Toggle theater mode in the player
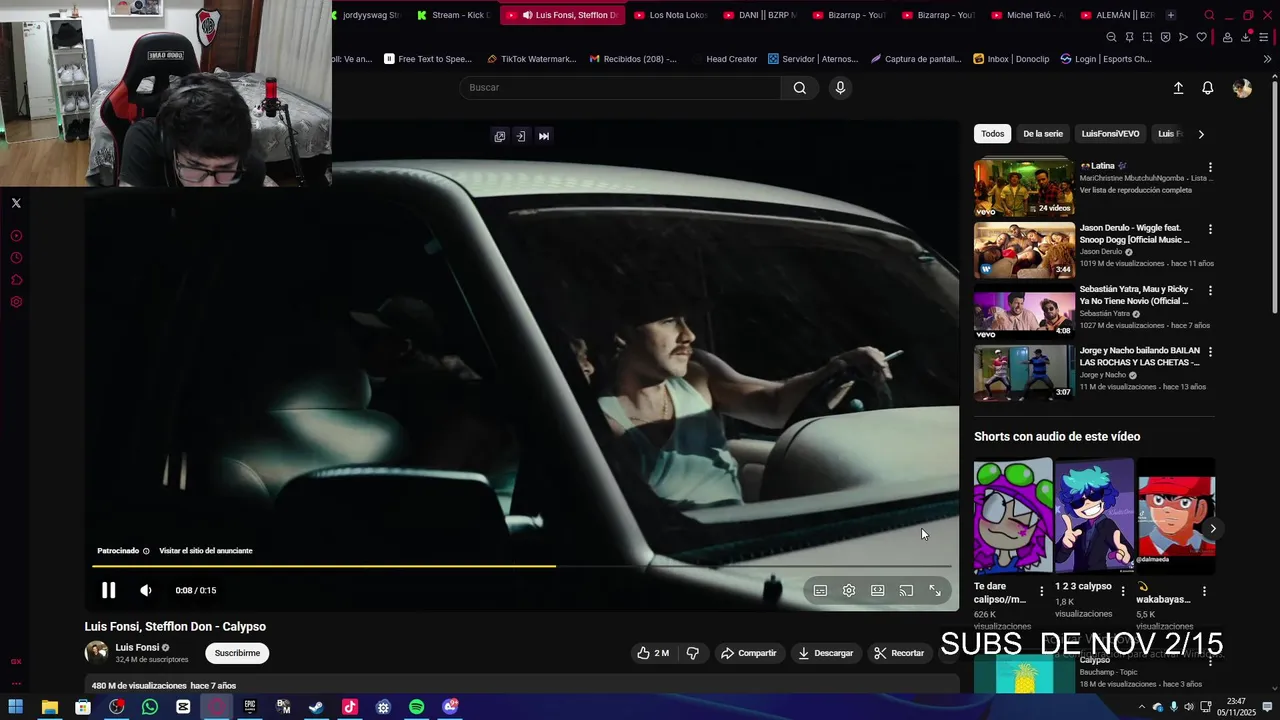The width and height of the screenshot is (1280, 720). [877, 591]
